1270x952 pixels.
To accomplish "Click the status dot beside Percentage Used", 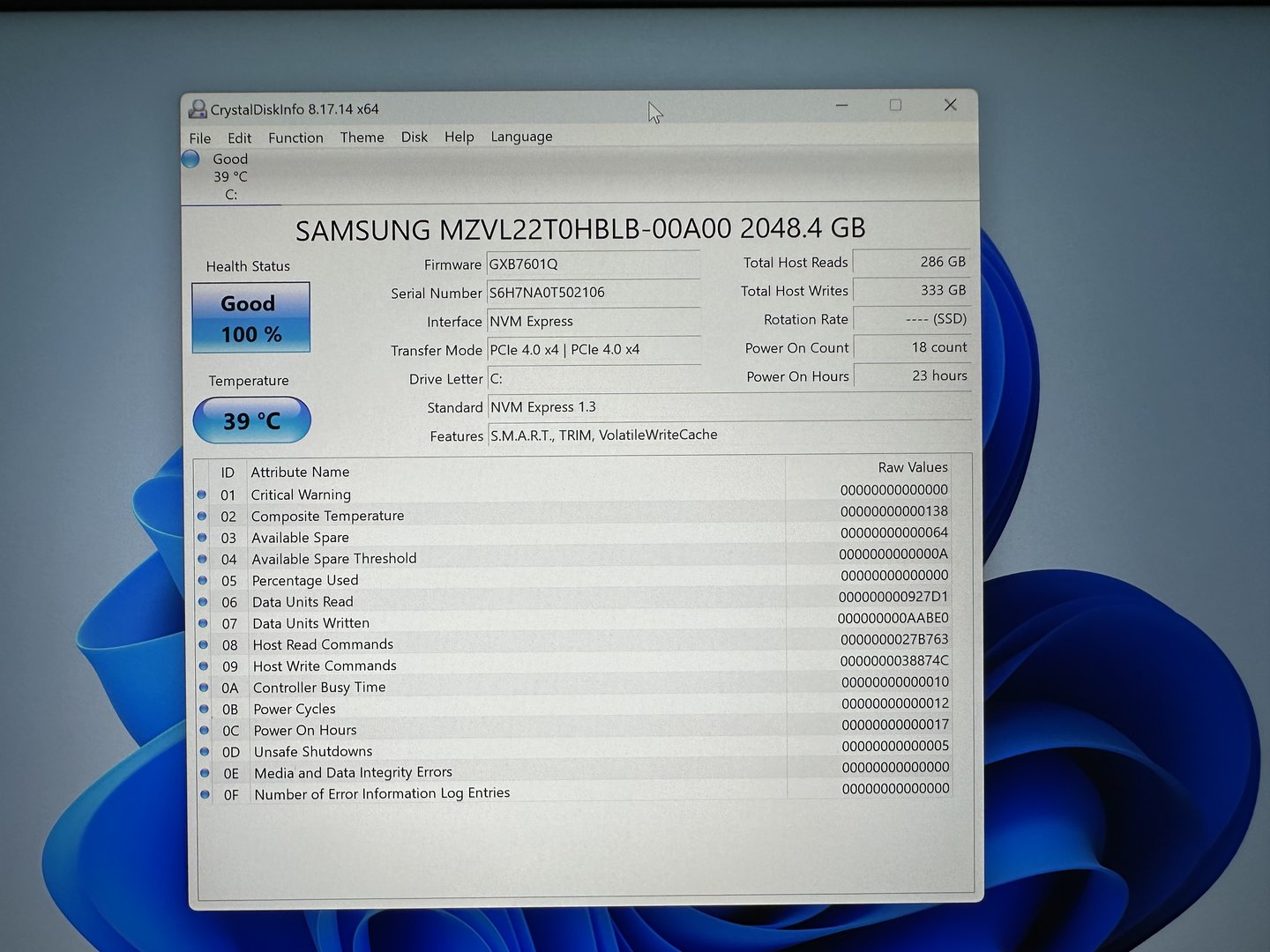I will pyautogui.click(x=203, y=581).
